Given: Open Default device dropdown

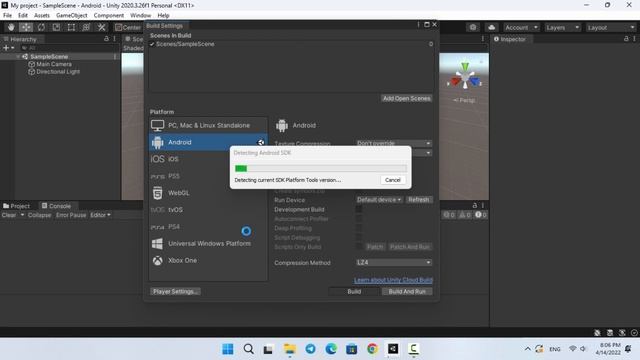Looking at the screenshot, I should tap(379, 200).
